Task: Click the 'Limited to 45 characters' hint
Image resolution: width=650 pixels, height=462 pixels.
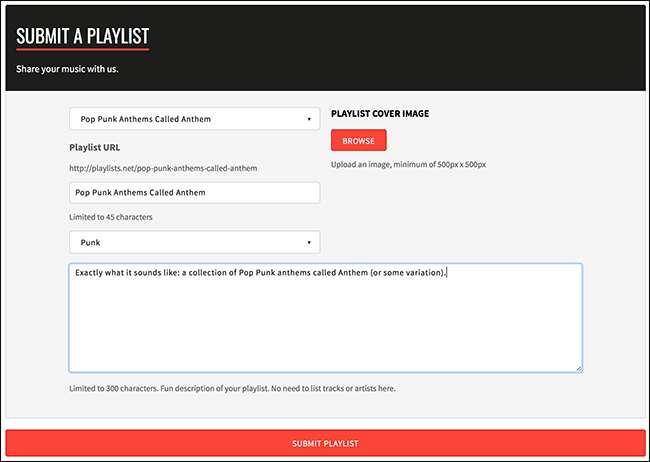Action: pyautogui.click(x=111, y=217)
